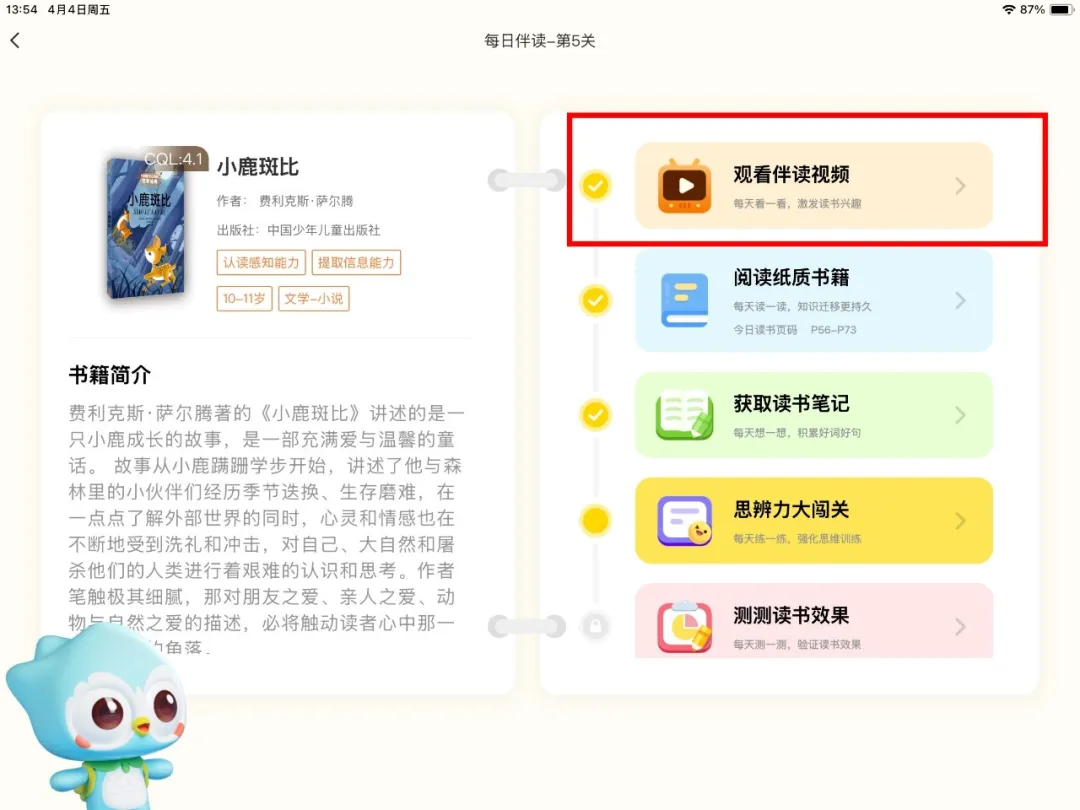Tap the purple quiz card icon
This screenshot has width=1080, height=810.
[684, 521]
